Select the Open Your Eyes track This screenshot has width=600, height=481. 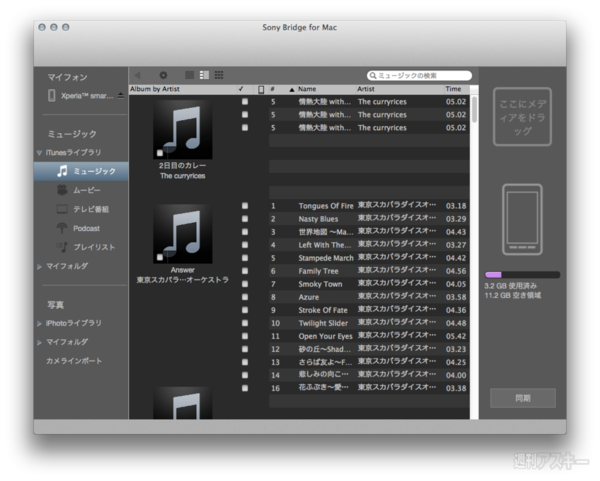[x=369, y=336]
